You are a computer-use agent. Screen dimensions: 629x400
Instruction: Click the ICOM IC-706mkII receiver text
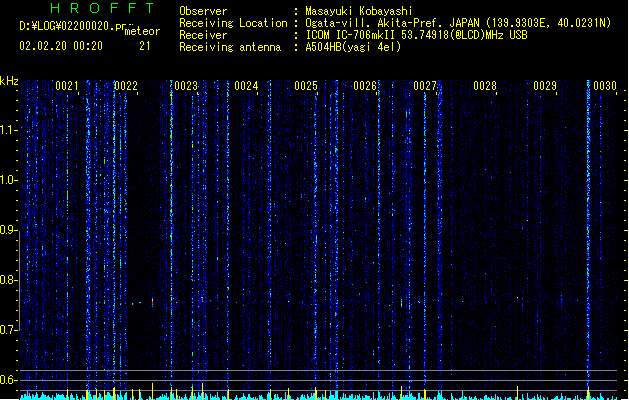(x=416, y=35)
